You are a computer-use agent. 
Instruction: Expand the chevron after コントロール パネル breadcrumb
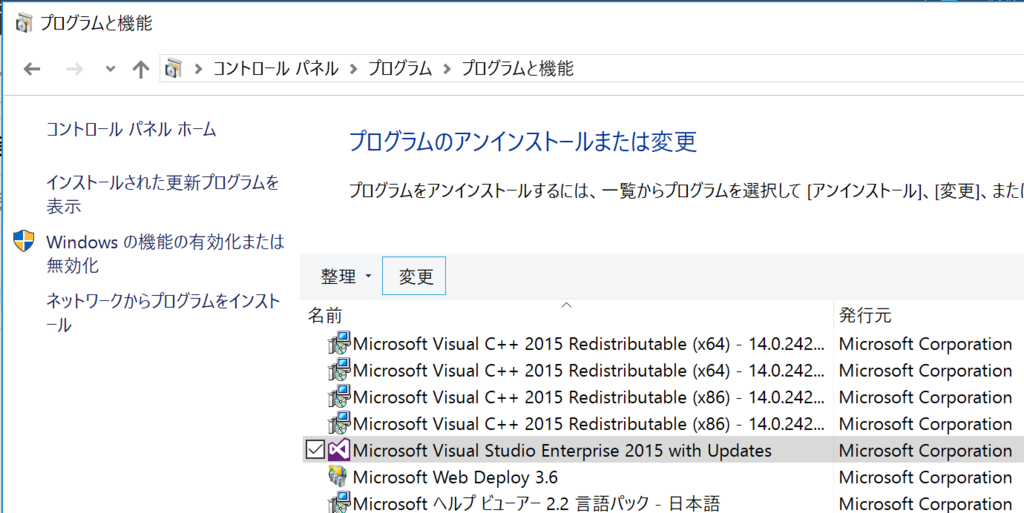[354, 68]
